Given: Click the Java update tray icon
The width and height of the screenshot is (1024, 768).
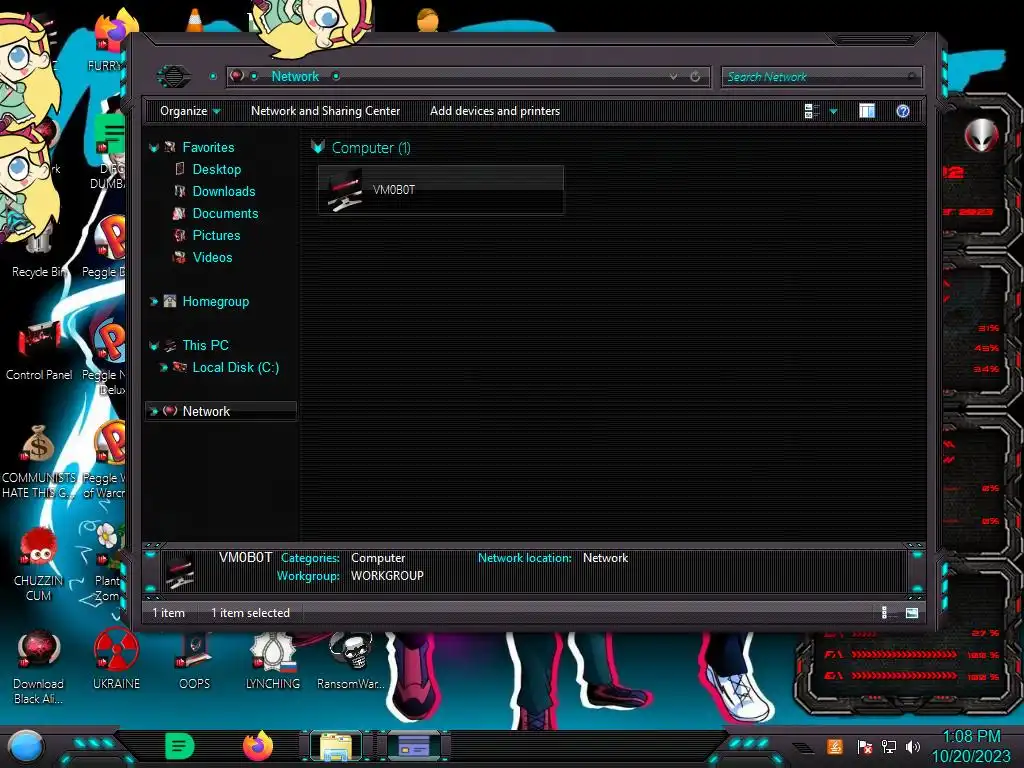Looking at the screenshot, I should (x=835, y=746).
